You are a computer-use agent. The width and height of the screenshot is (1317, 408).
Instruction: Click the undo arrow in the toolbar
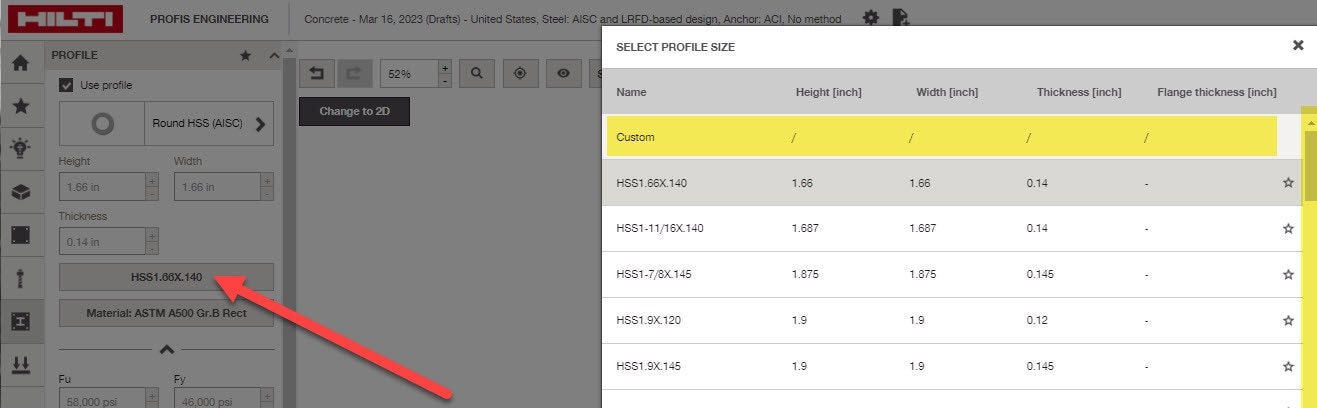[x=317, y=73]
